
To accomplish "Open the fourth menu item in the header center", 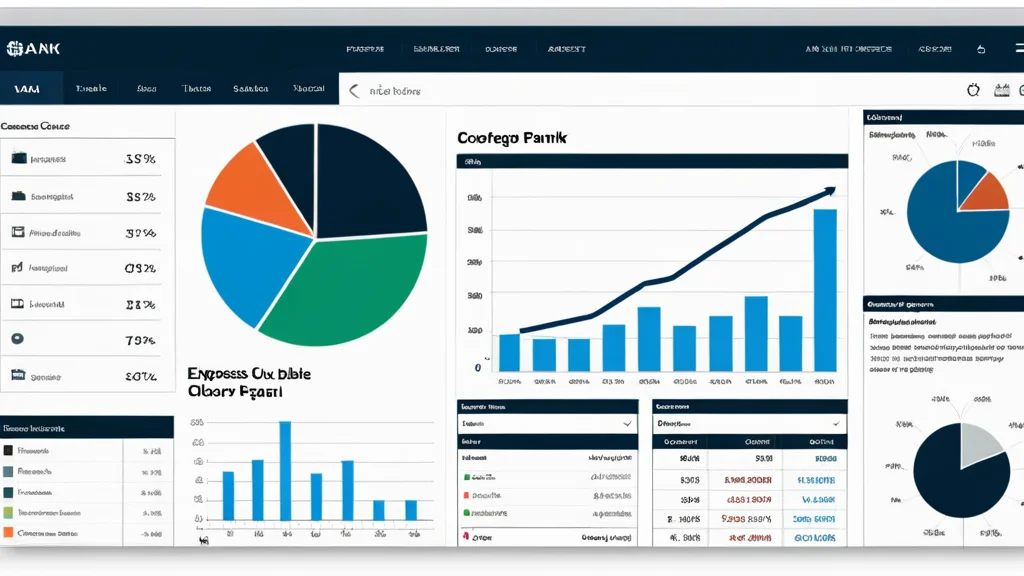I will [x=566, y=49].
